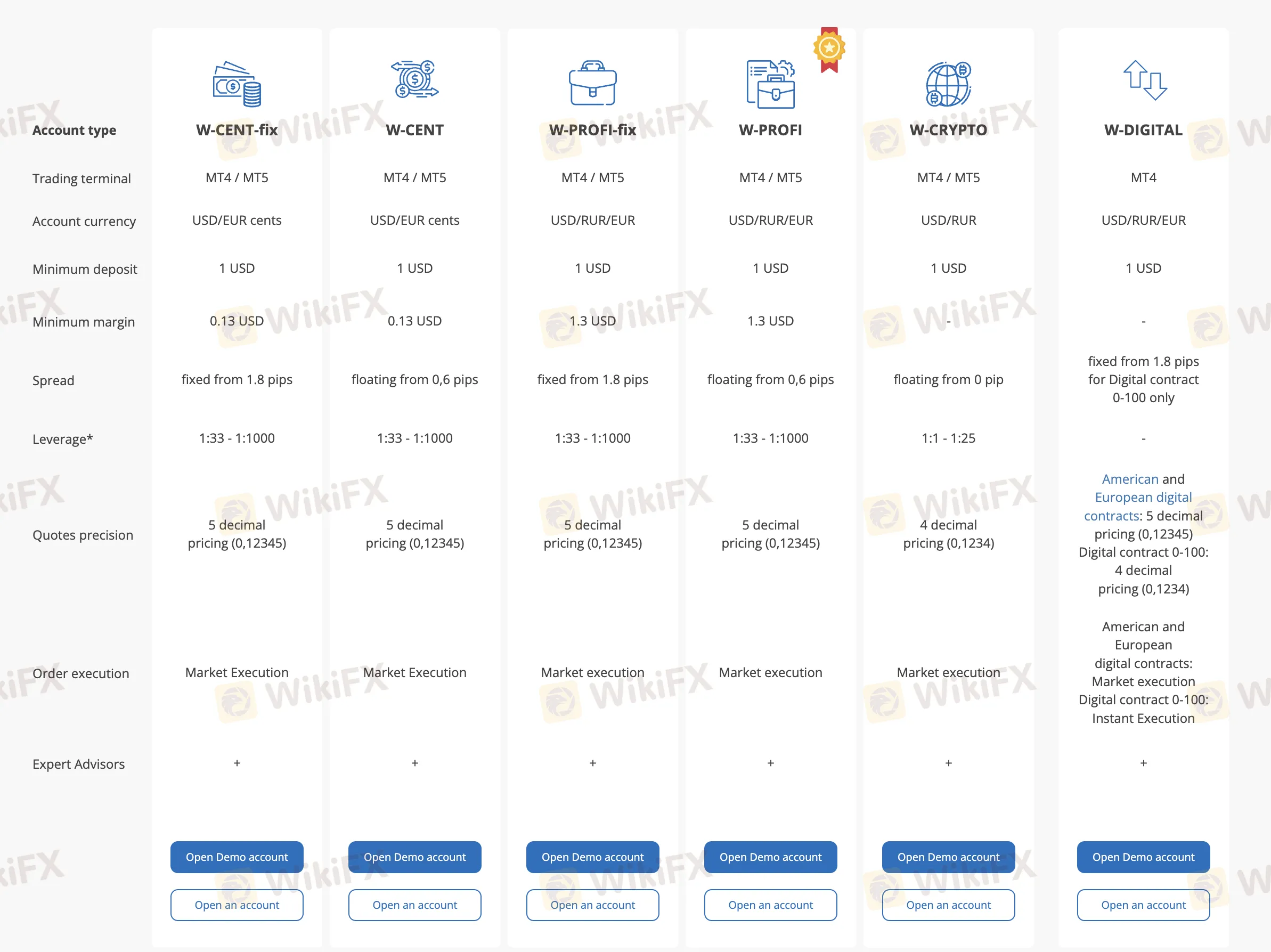The height and width of the screenshot is (952, 1271).
Task: Open an account for W-CENT
Action: (x=415, y=905)
